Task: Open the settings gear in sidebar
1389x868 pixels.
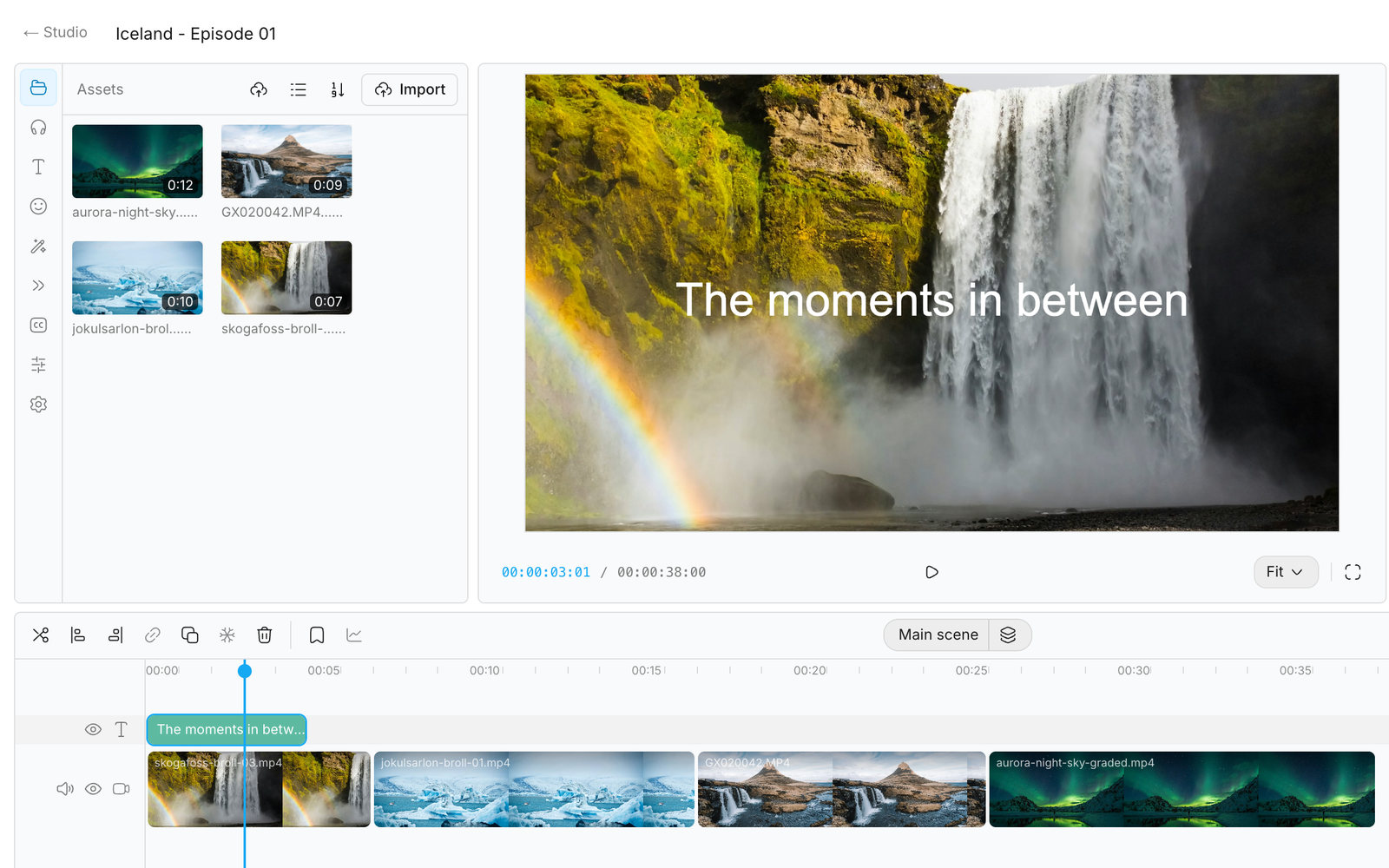Action: click(x=38, y=404)
